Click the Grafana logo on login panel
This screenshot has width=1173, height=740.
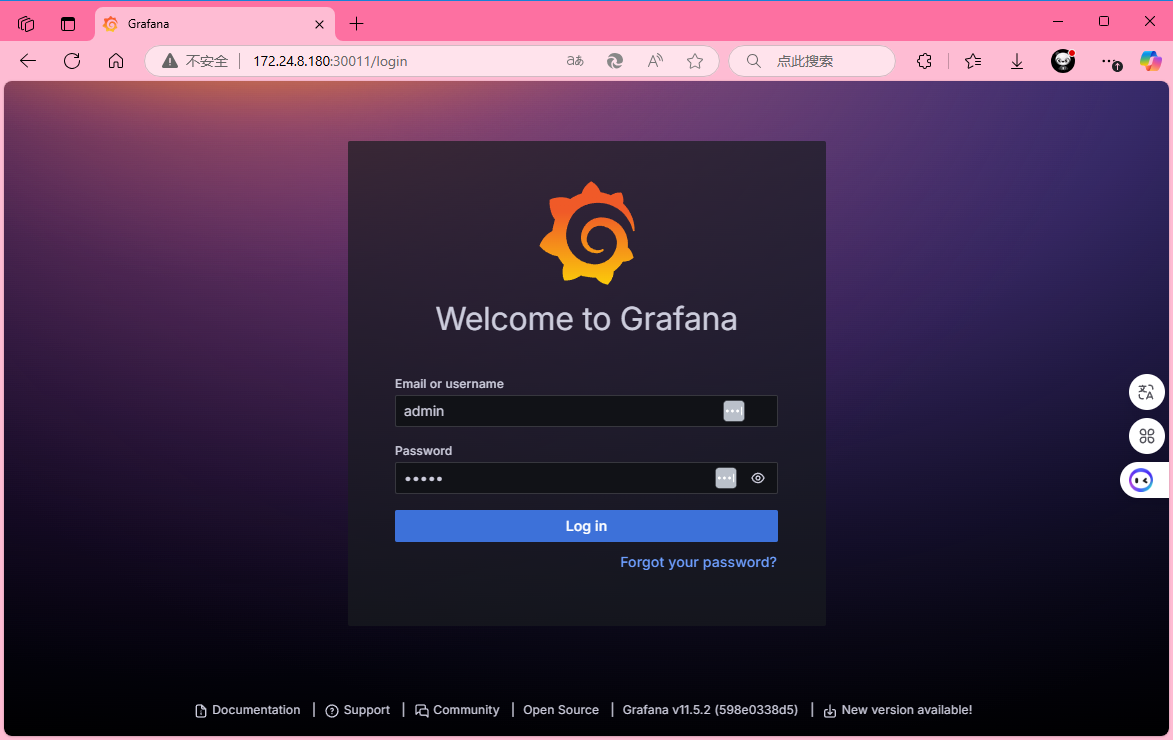click(588, 233)
